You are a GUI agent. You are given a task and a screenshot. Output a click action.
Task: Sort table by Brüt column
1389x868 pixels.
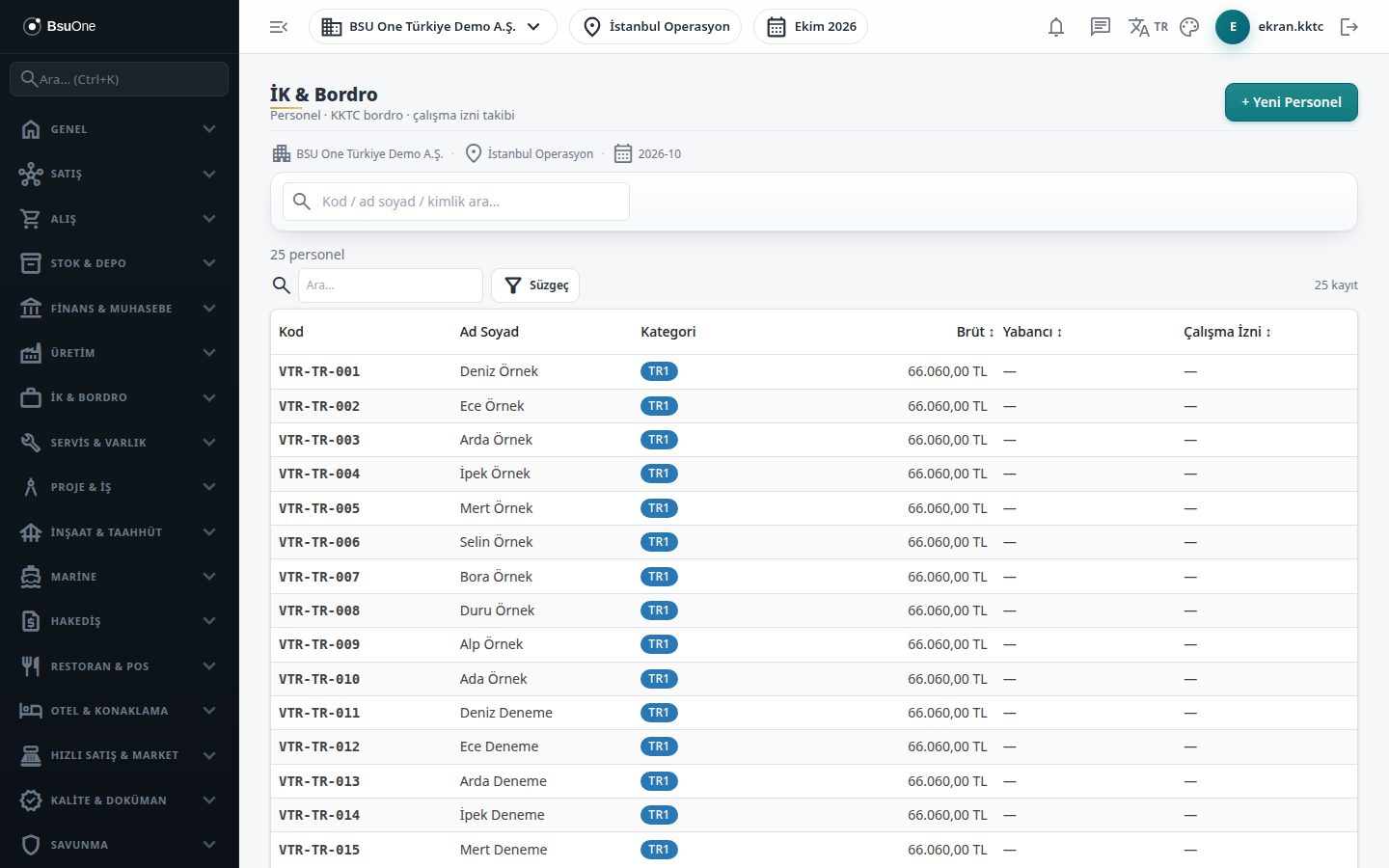[975, 332]
